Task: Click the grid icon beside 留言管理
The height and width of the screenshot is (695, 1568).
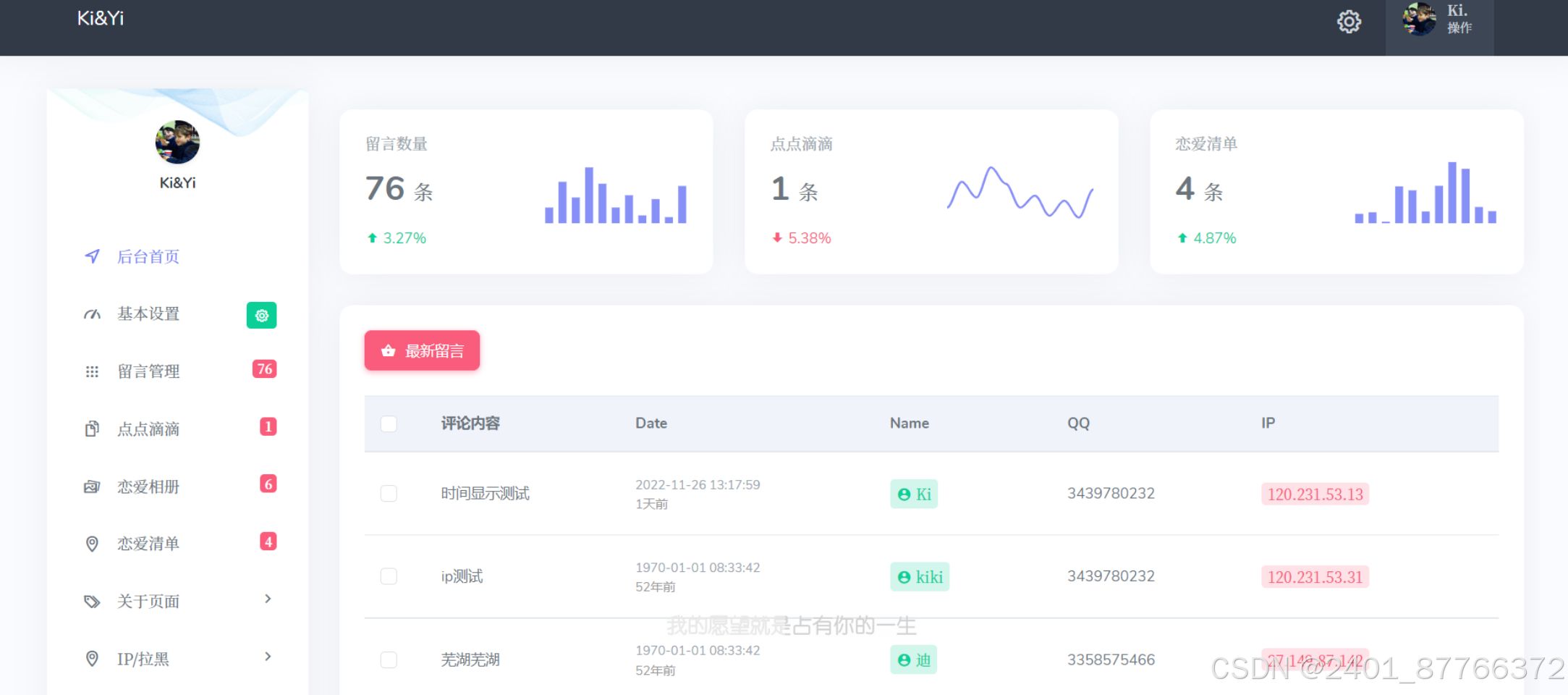Action: pos(92,371)
